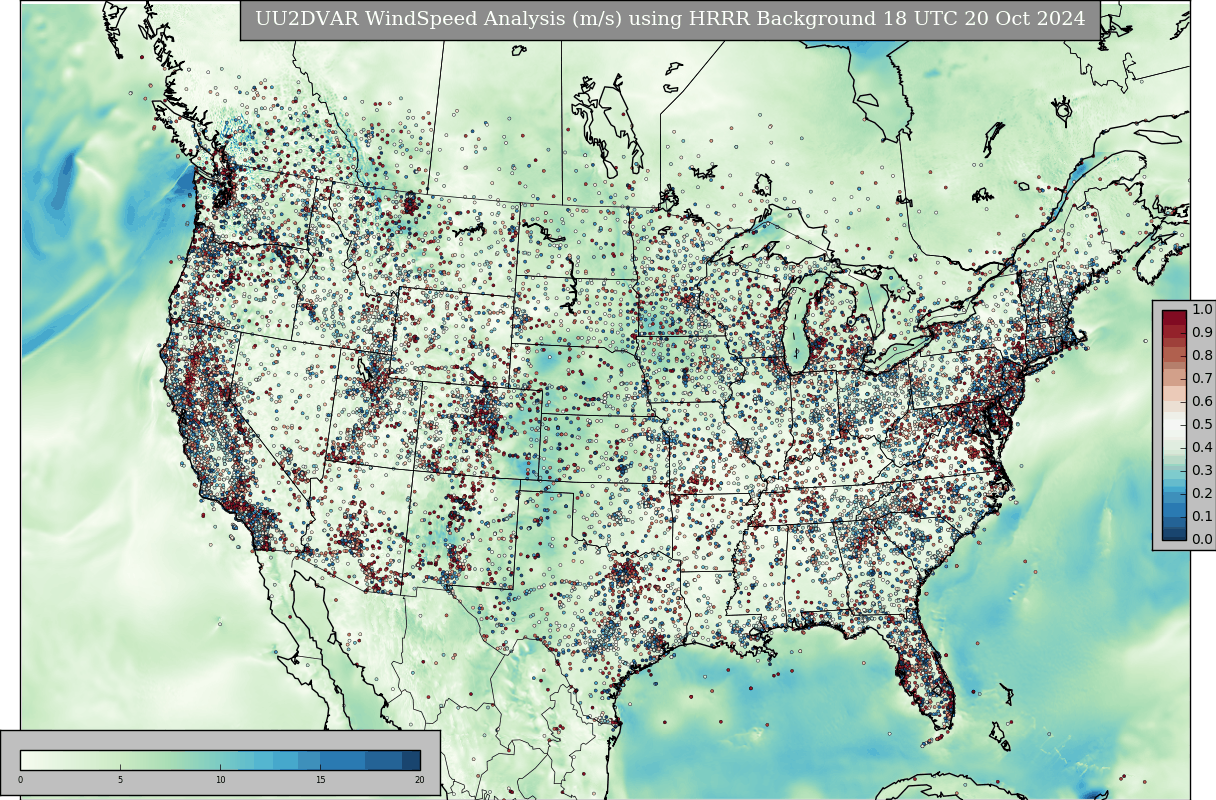1216x800 pixels.
Task: Select the darkest blue swatch of right colorbar
Action: (x=1174, y=534)
